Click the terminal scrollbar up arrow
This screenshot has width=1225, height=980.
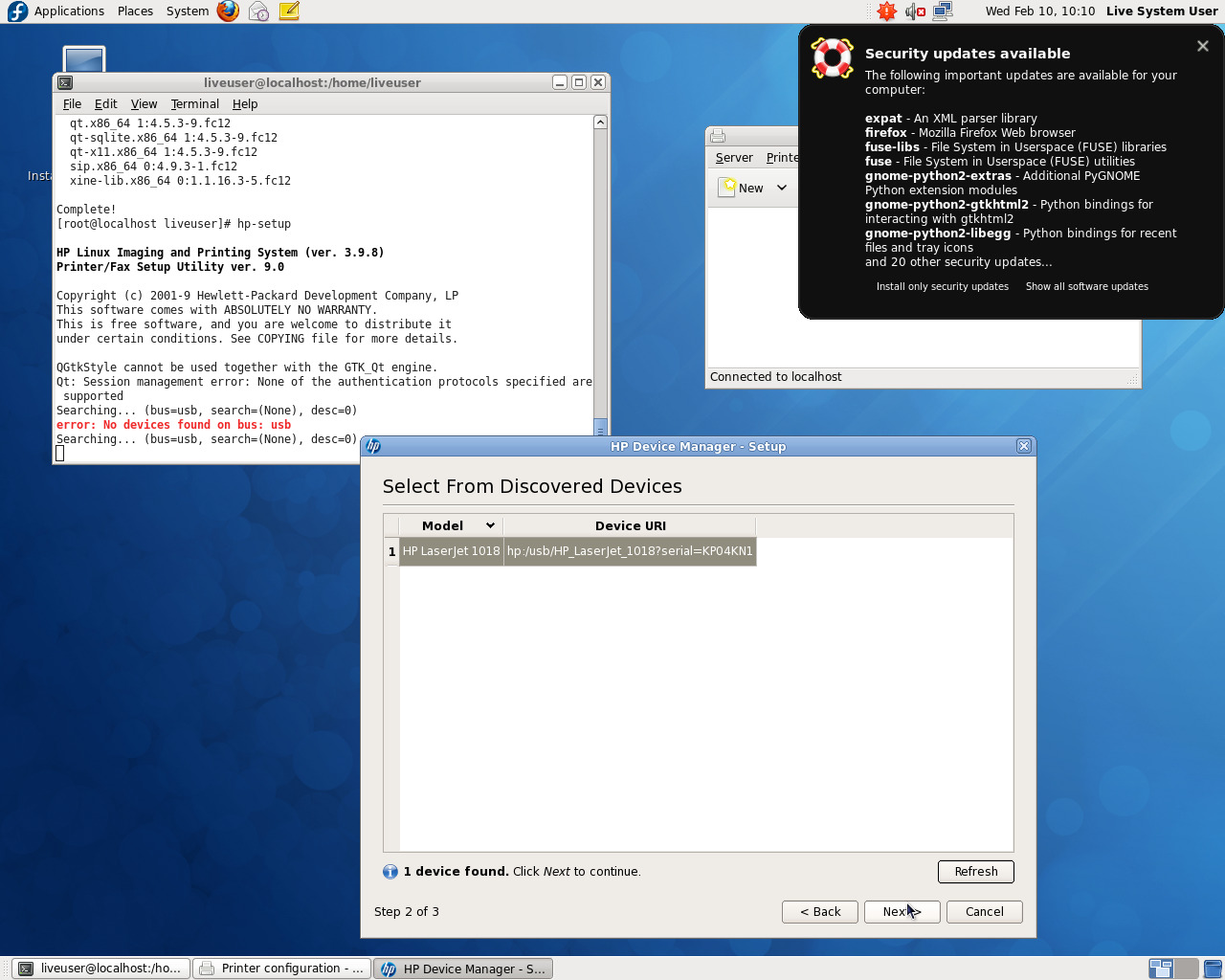click(x=600, y=122)
